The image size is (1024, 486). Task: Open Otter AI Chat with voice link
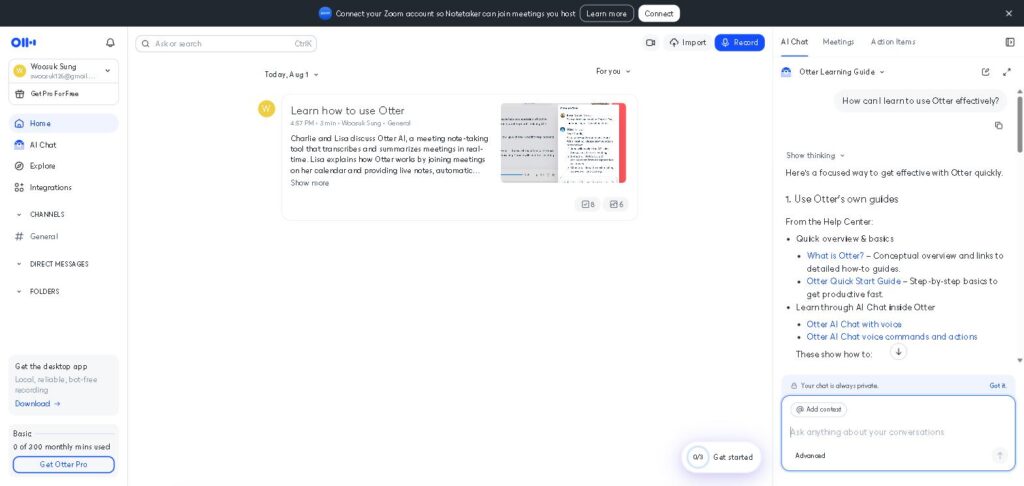coord(854,324)
